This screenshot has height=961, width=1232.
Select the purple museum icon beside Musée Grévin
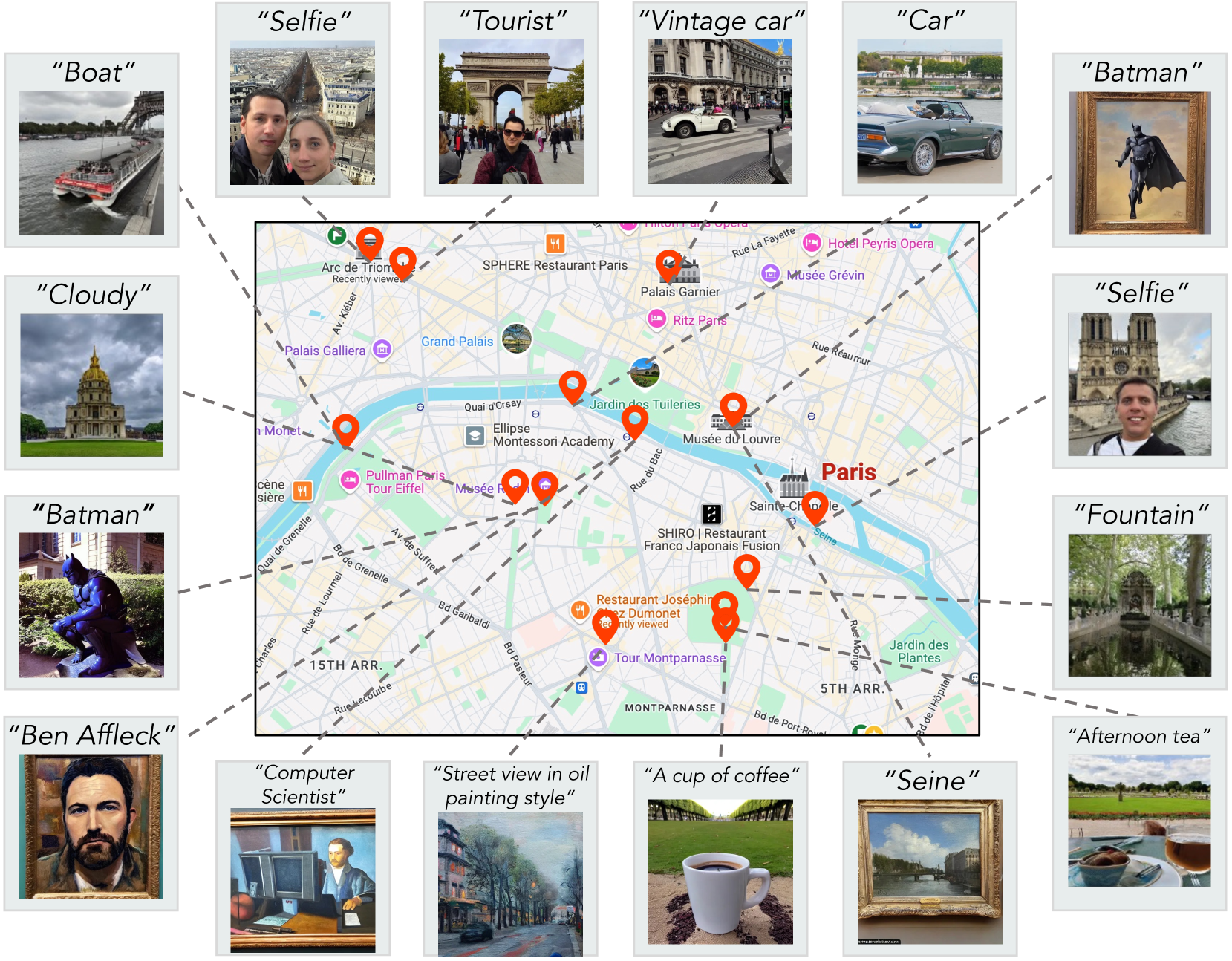tap(771, 274)
